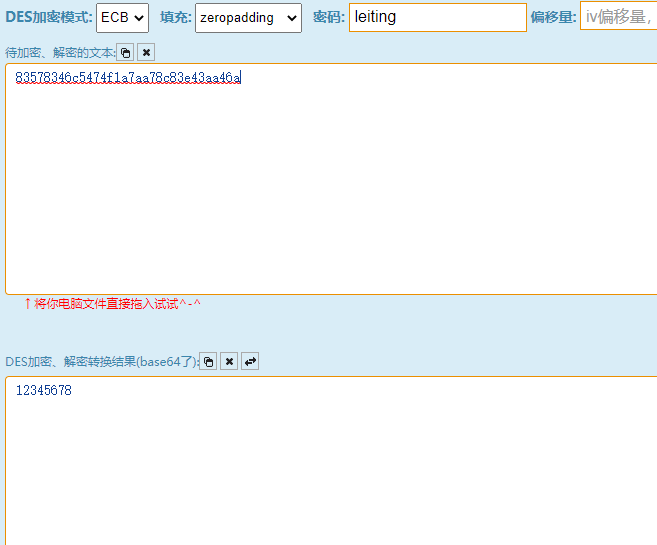This screenshot has width=657, height=545.
Task: Click inside the result textarea showing 12345678
Action: point(331,461)
